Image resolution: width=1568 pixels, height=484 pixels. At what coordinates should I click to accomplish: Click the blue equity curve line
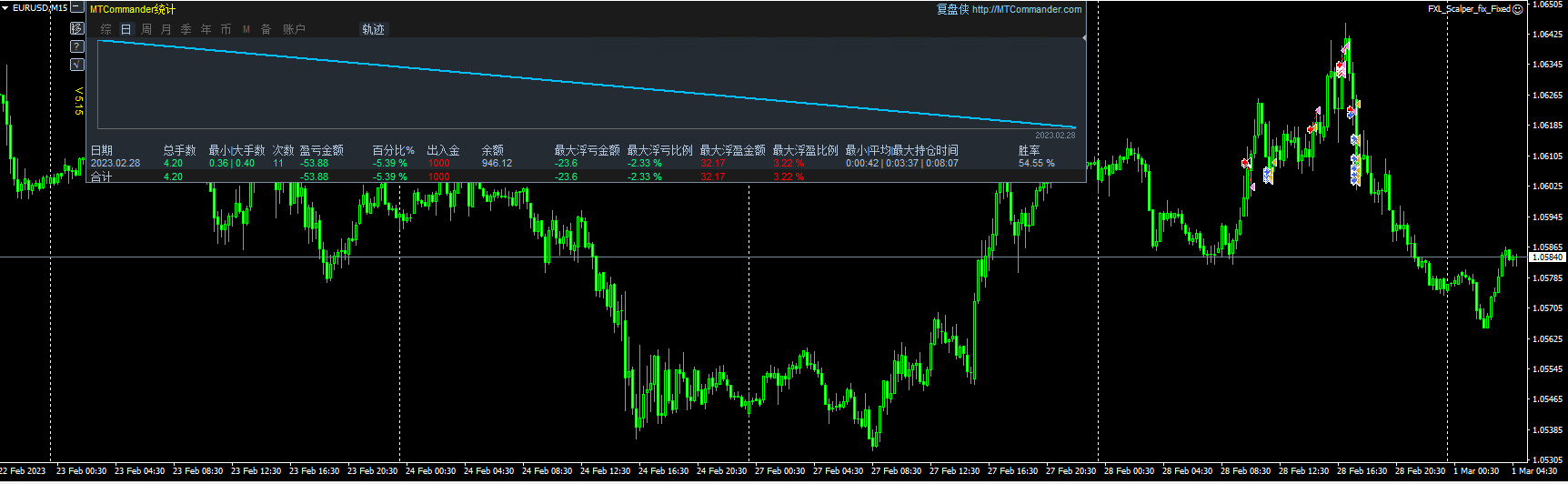(x=587, y=84)
